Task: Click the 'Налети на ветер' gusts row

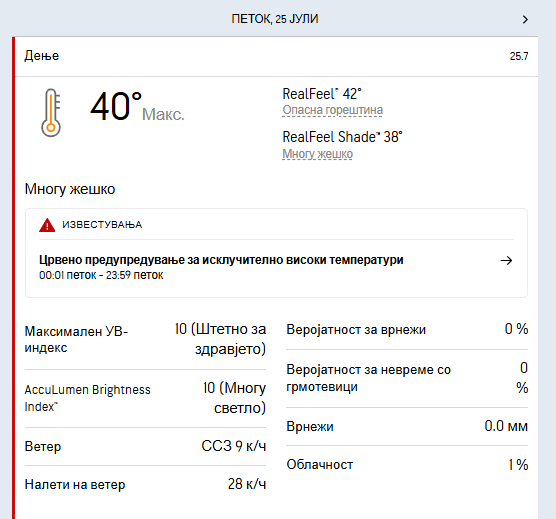Action: pyautogui.click(x=145, y=484)
